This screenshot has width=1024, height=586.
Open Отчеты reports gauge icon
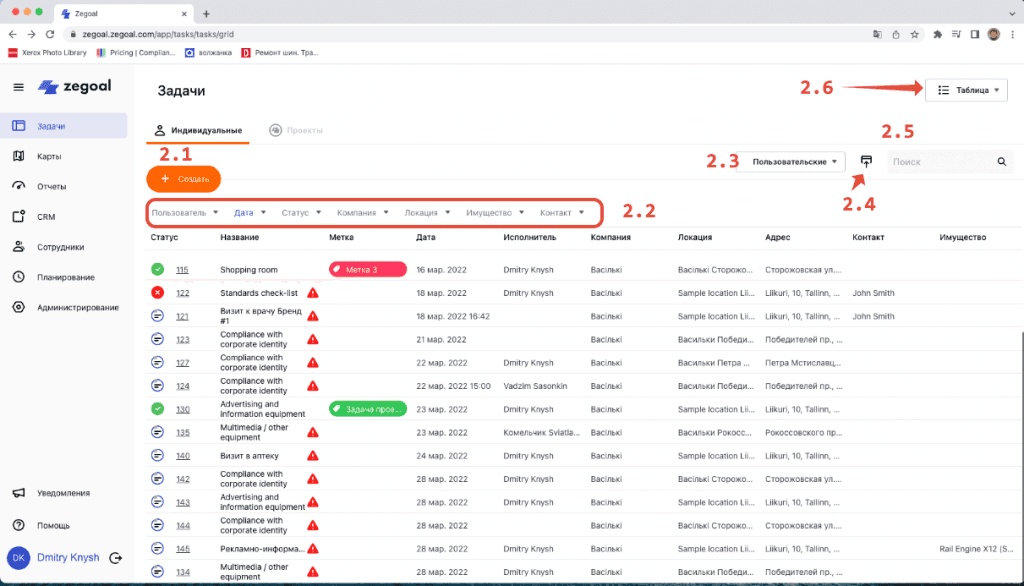[18, 186]
